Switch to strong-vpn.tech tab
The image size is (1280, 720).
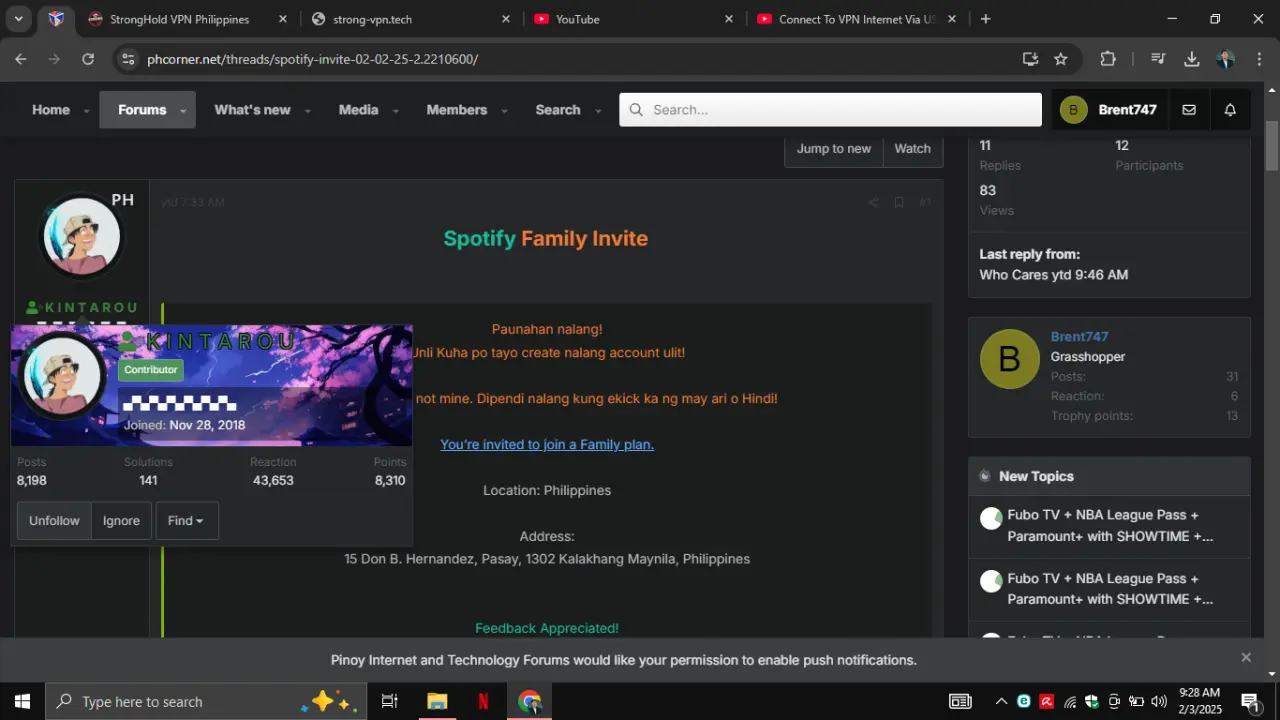pos(412,19)
